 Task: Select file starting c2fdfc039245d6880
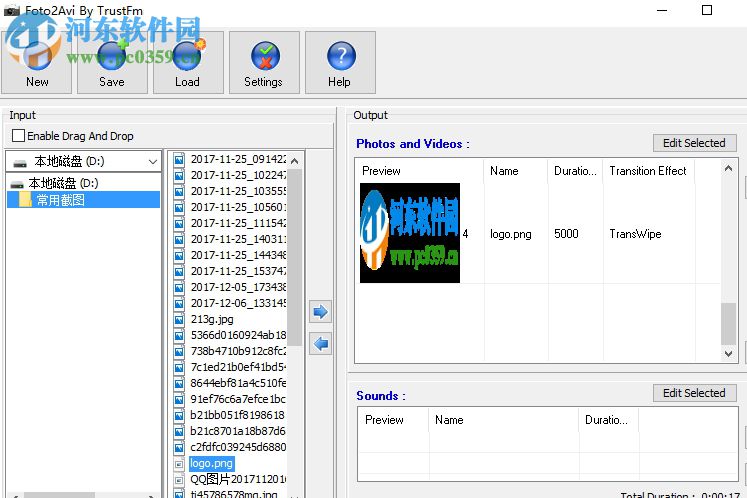[x=238, y=447]
